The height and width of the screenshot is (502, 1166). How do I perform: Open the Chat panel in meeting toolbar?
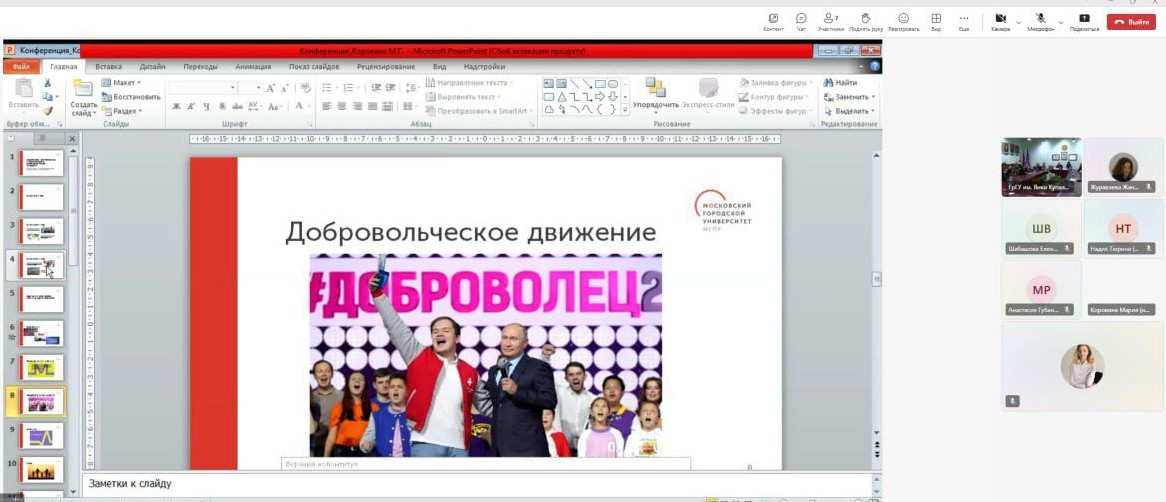point(801,19)
